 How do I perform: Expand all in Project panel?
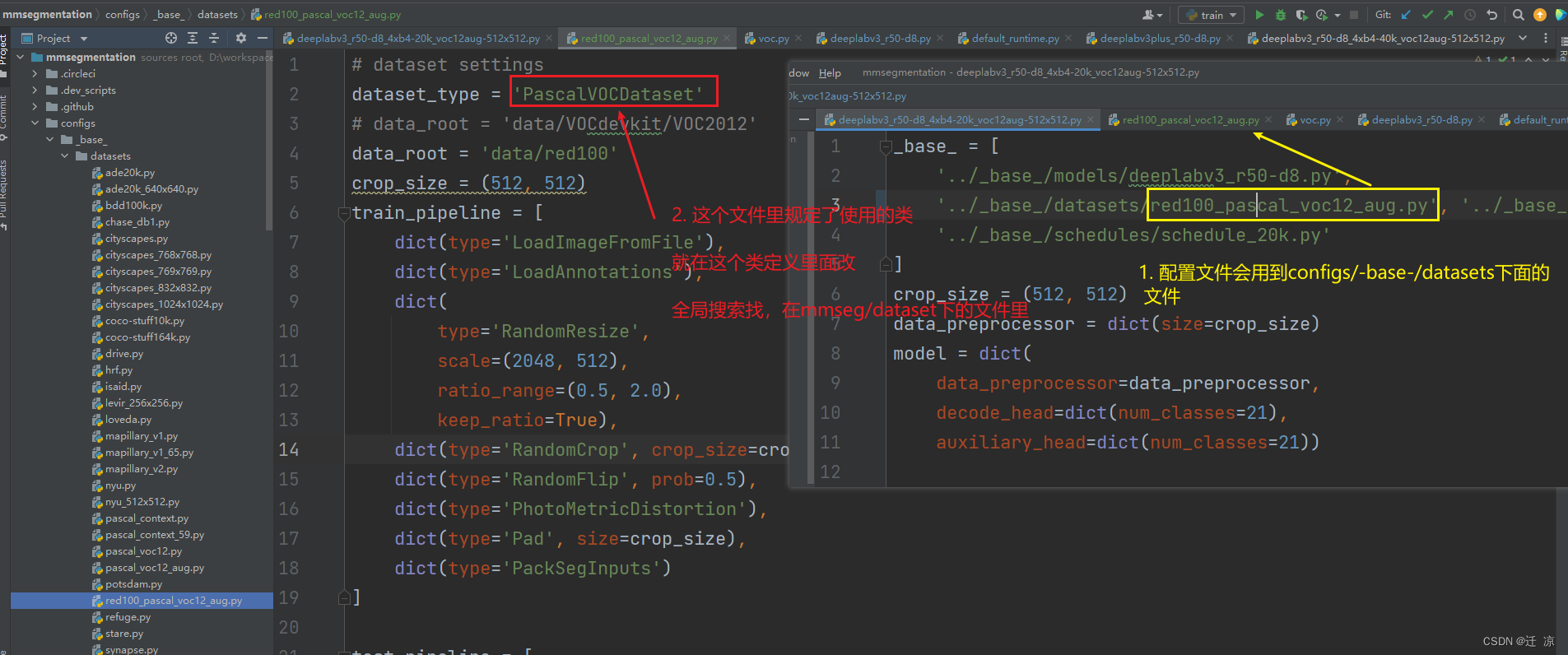coord(193,38)
